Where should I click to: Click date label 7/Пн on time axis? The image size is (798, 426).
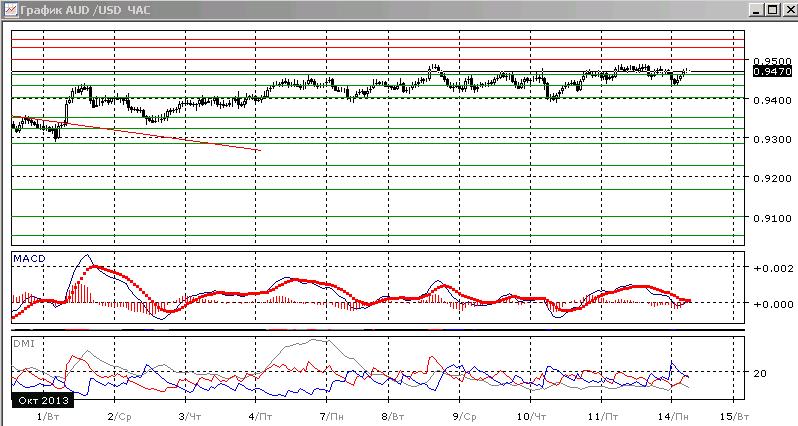coord(332,417)
